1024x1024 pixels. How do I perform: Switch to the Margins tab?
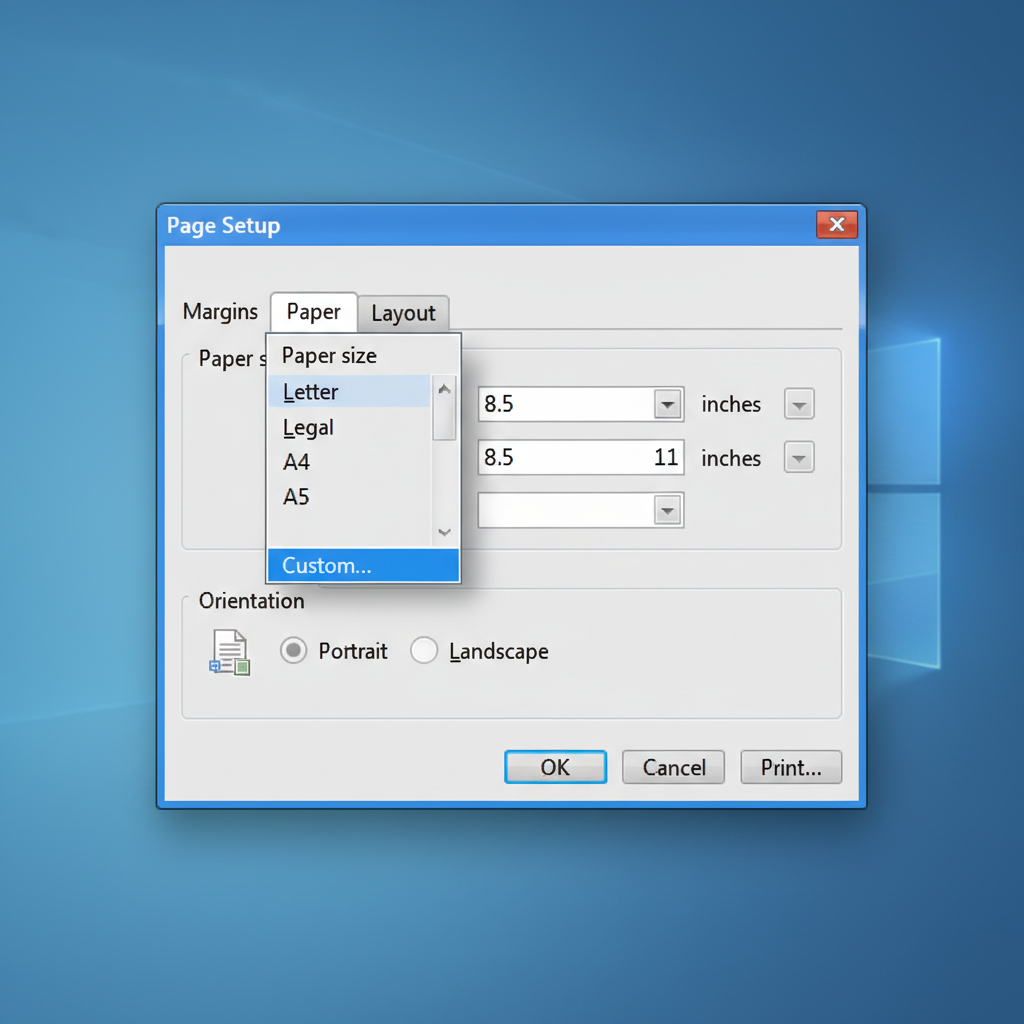click(220, 312)
